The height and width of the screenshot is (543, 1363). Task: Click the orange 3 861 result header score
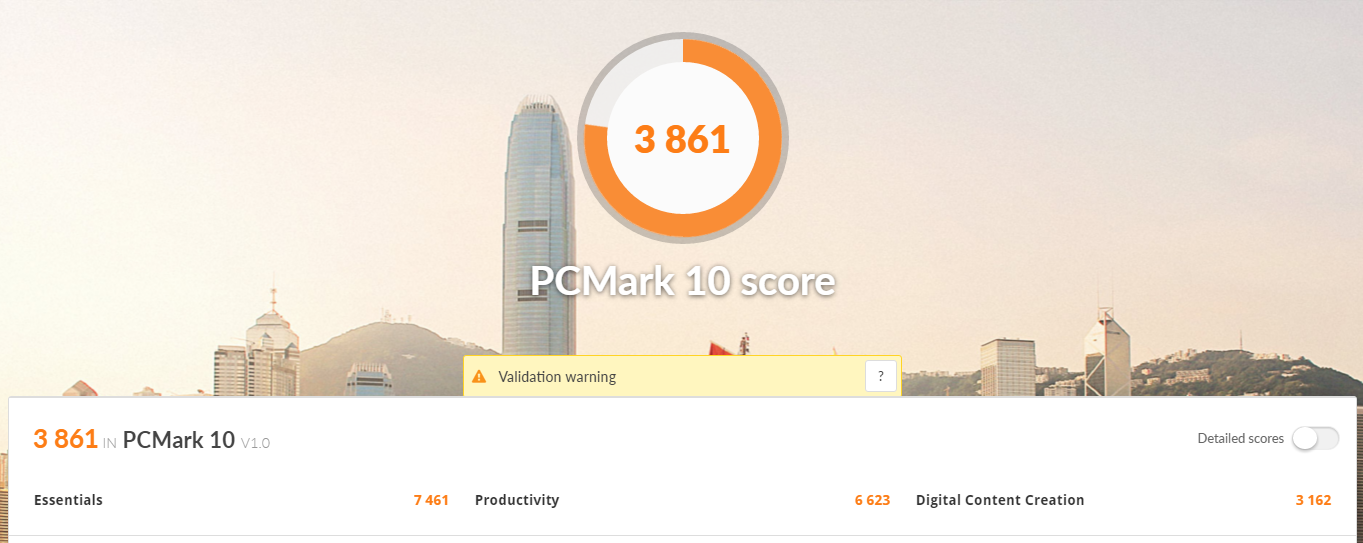click(x=65, y=438)
